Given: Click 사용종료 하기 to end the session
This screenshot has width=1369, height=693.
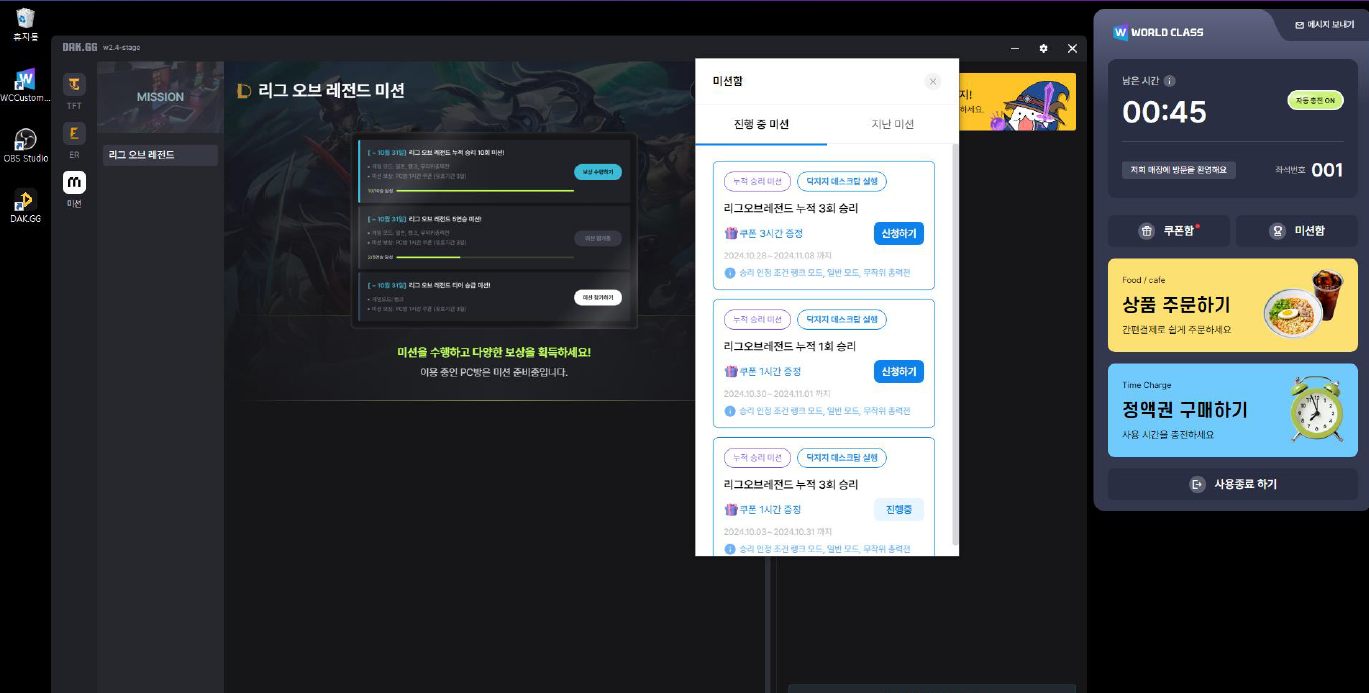Looking at the screenshot, I should pos(1233,484).
